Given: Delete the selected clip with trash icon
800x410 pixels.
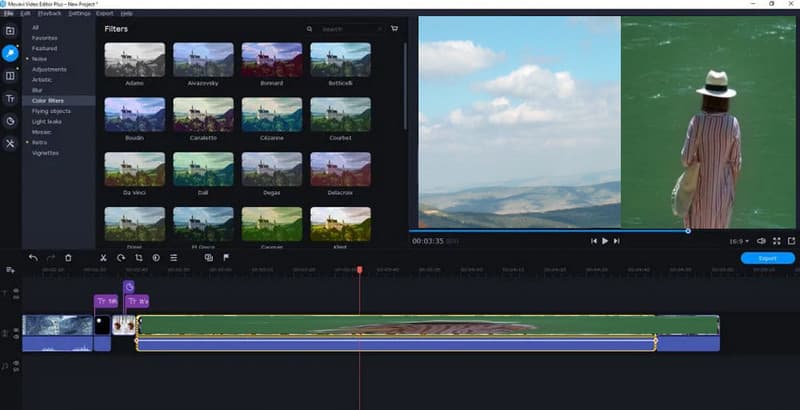Looking at the screenshot, I should pos(68,258).
